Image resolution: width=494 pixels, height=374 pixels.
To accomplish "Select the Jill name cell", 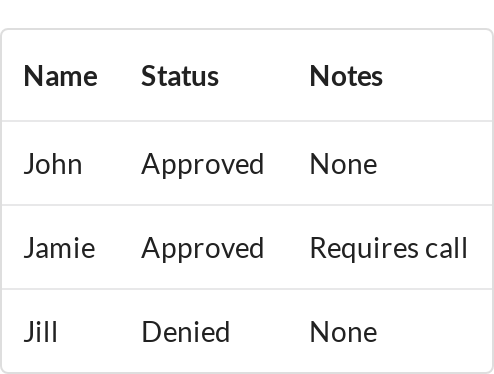I will 41,332.
